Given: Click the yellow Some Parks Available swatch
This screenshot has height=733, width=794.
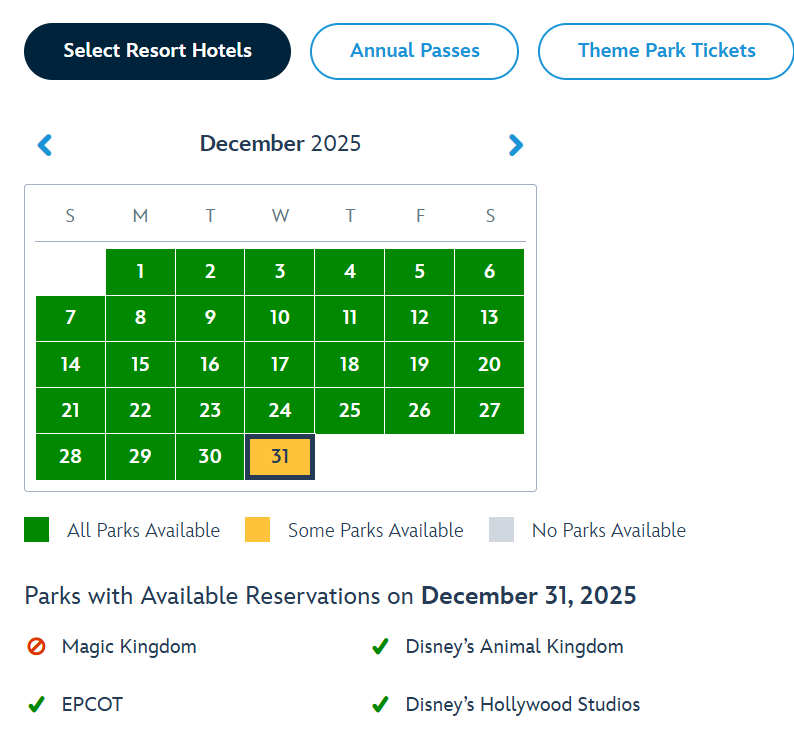Looking at the screenshot, I should coord(257,530).
